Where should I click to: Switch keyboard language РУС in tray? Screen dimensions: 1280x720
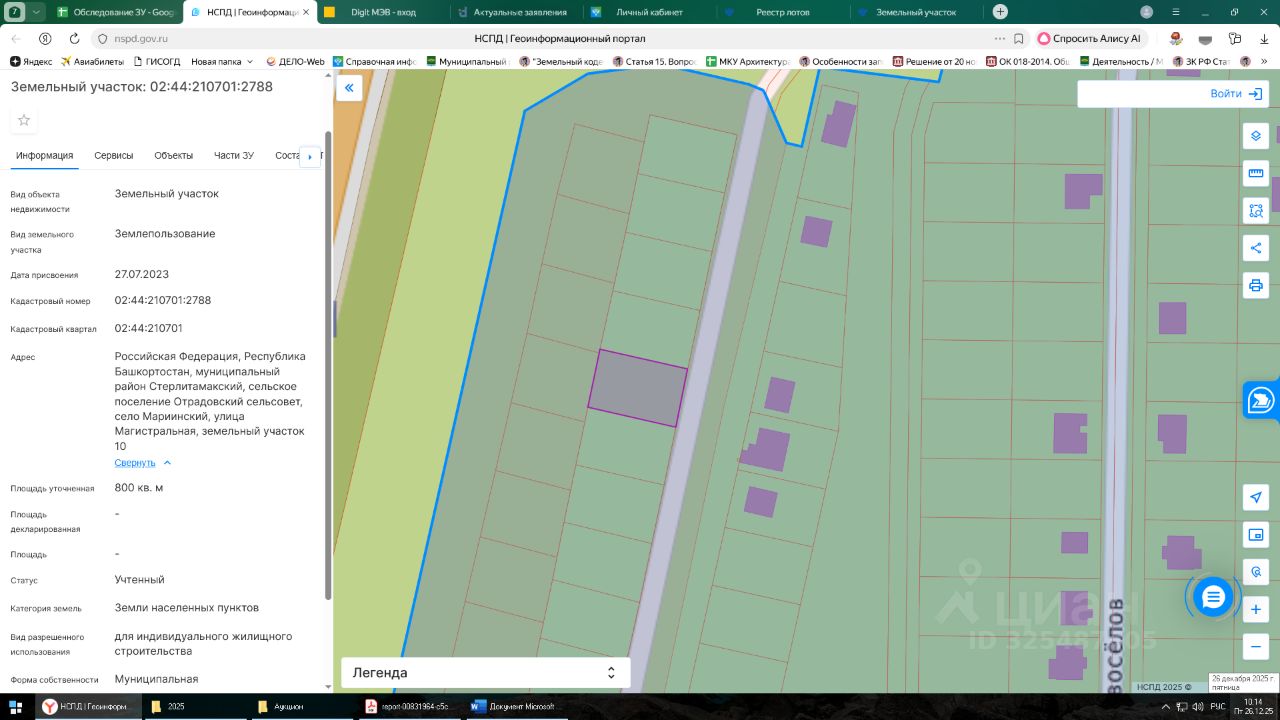pyautogui.click(x=1217, y=706)
